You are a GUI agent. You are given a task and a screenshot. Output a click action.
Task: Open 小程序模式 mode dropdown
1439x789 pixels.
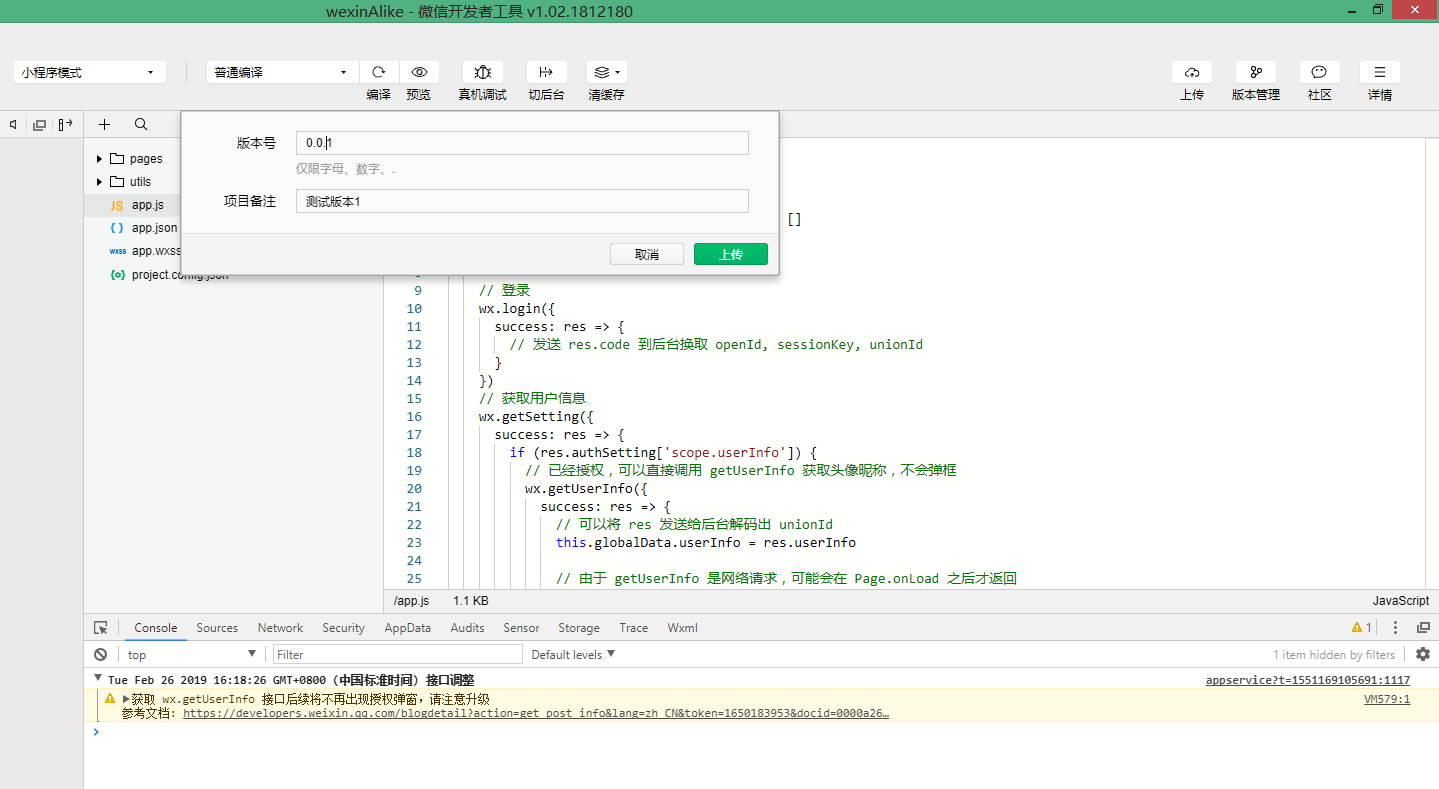90,72
